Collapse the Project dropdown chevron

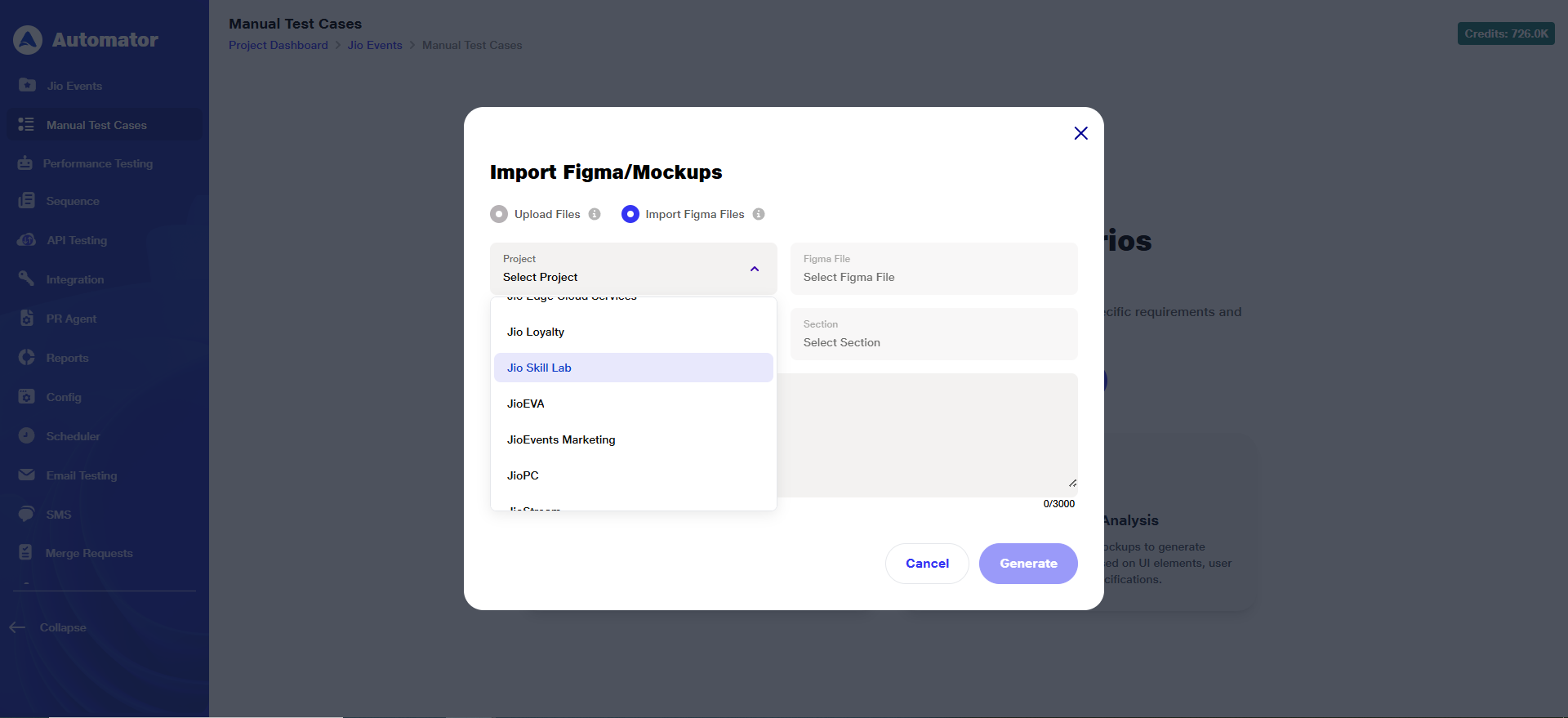tap(755, 269)
